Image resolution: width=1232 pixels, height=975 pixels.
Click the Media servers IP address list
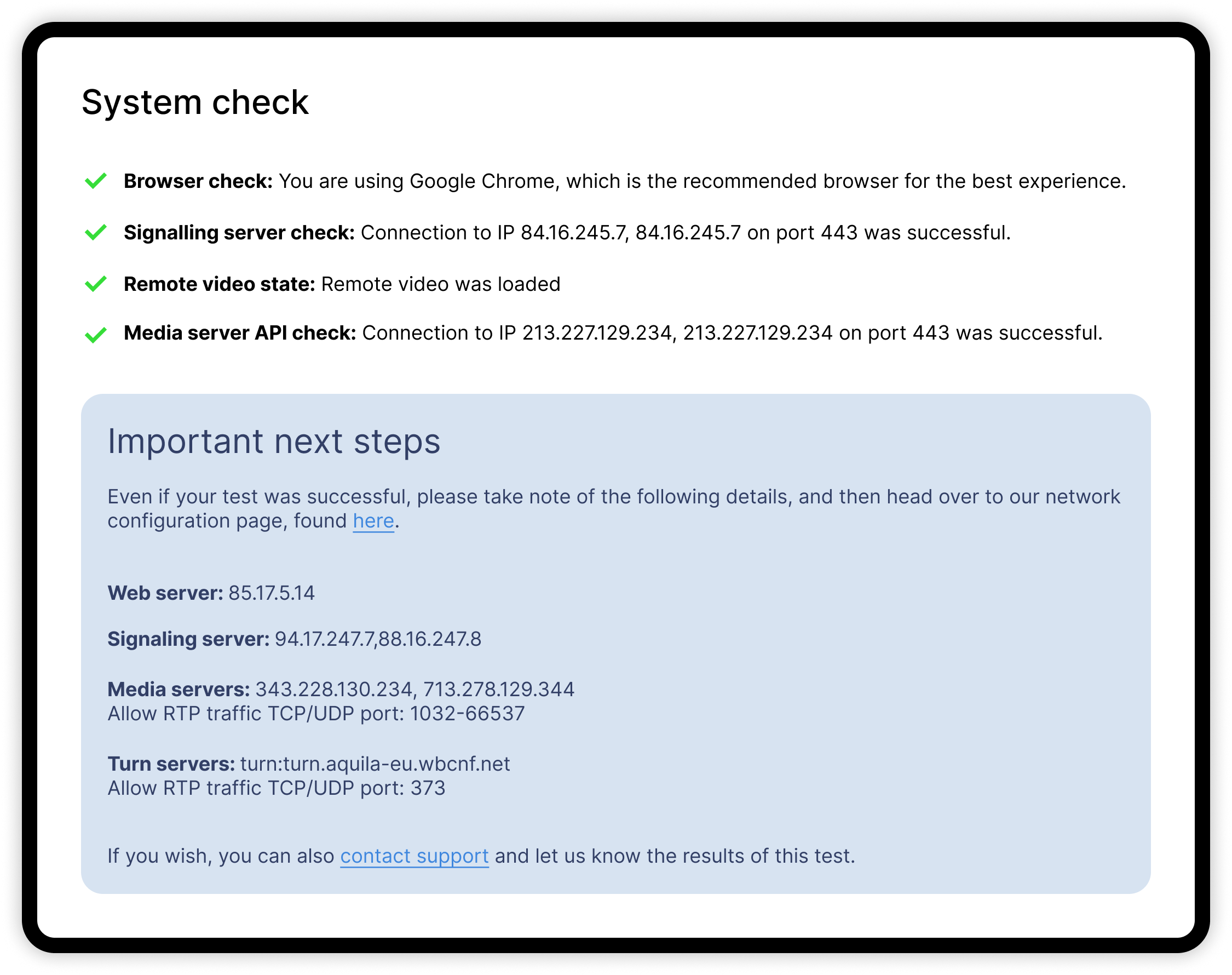pos(414,690)
